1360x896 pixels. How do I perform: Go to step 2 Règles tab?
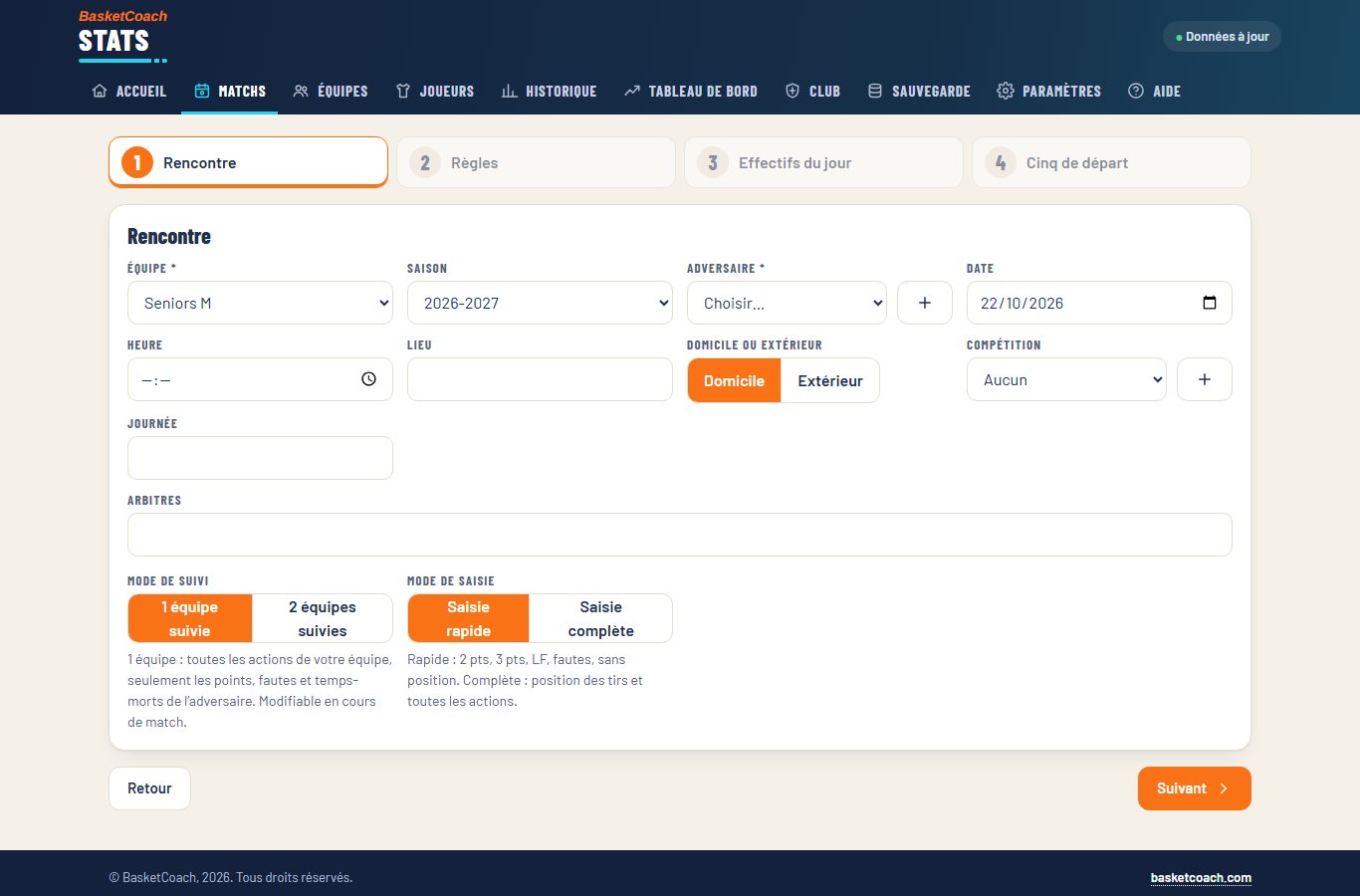coord(536,162)
